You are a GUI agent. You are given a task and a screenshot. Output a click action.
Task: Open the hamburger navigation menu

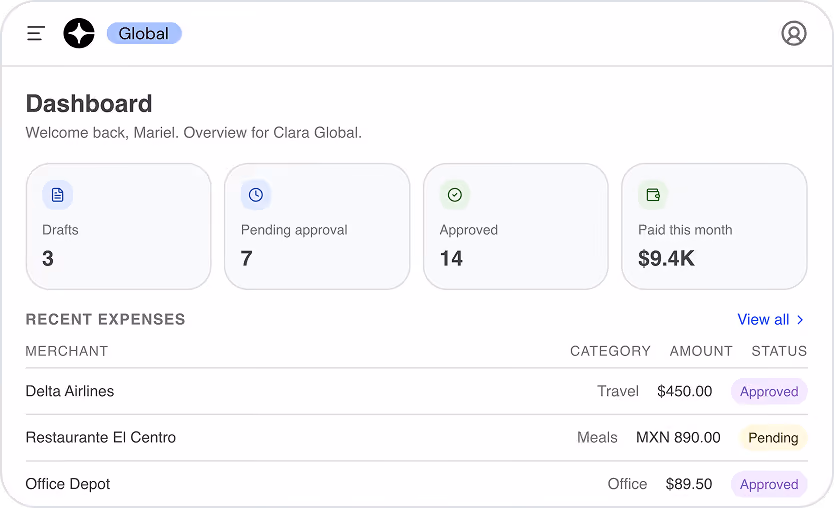click(36, 34)
